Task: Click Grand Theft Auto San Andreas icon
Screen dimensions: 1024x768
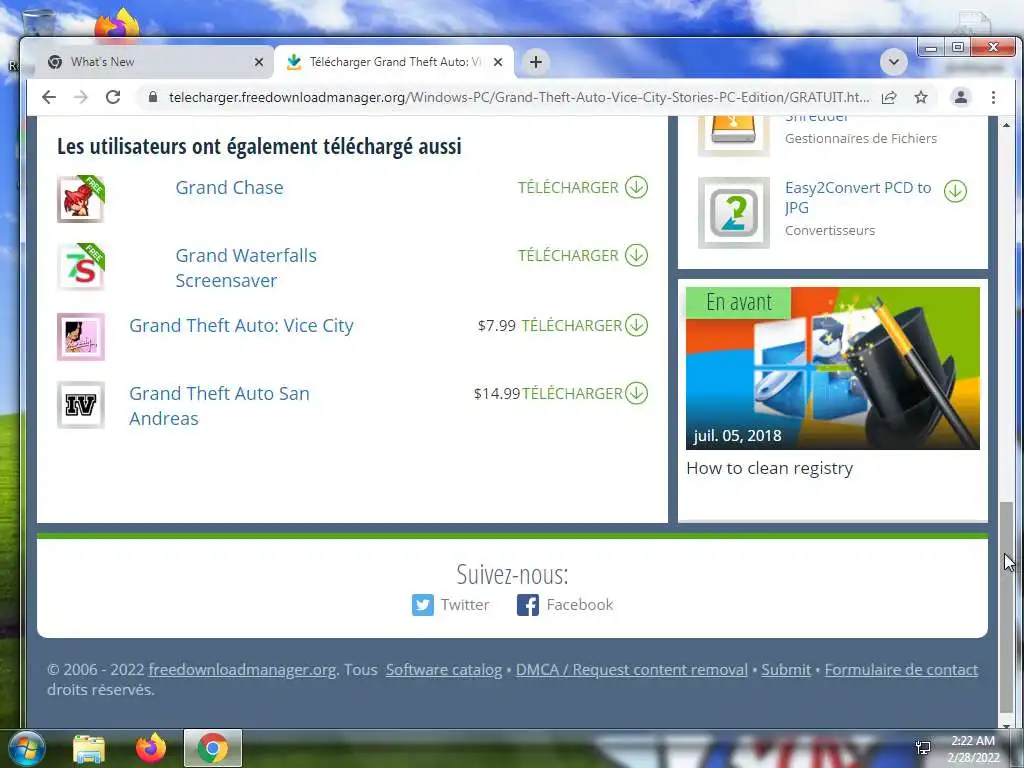Action: pyautogui.click(x=81, y=405)
